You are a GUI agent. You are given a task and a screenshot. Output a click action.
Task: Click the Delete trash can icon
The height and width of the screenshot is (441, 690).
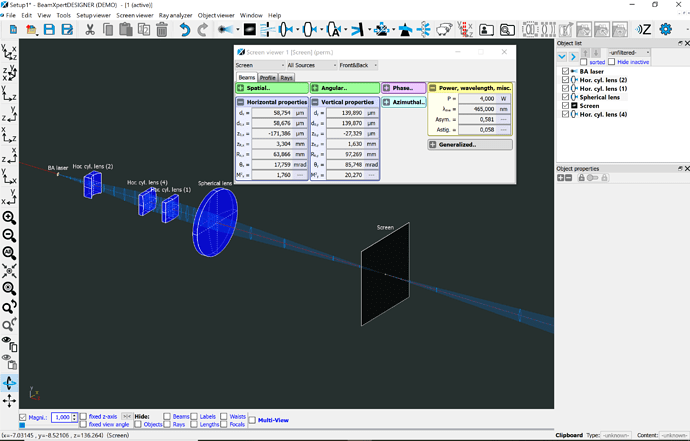click(162, 30)
